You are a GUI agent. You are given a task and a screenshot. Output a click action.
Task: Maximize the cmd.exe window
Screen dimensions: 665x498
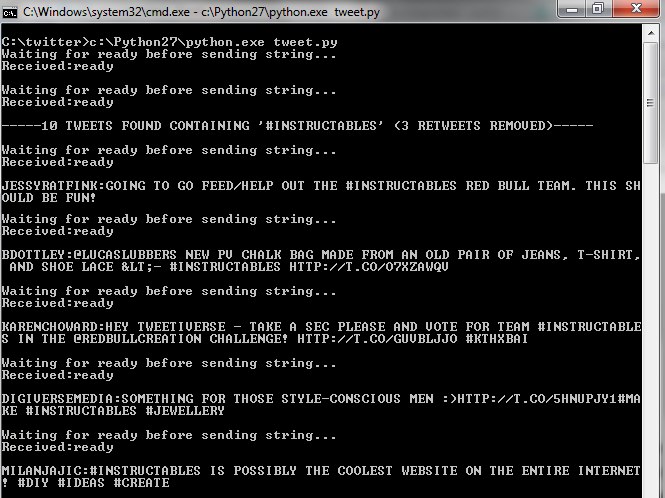597,9
